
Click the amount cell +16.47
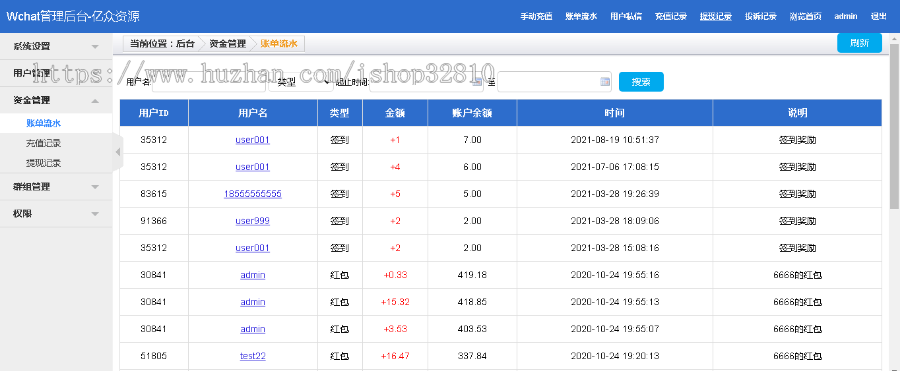395,356
